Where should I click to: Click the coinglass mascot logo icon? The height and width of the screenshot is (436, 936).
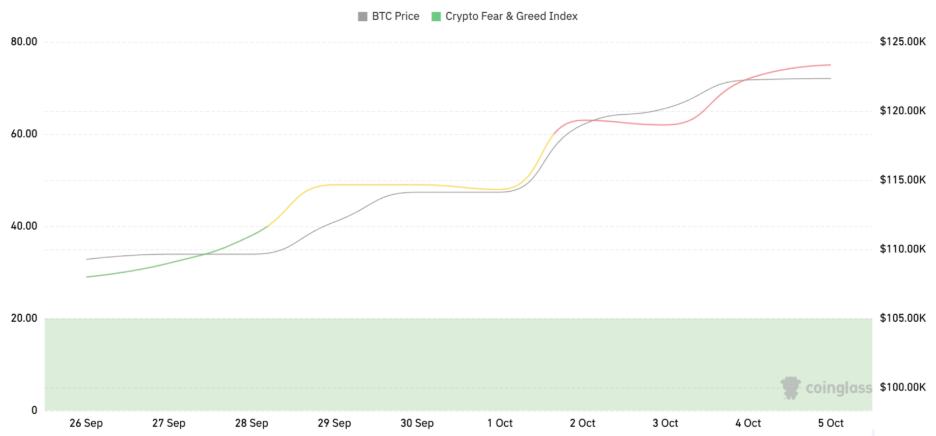point(791,387)
